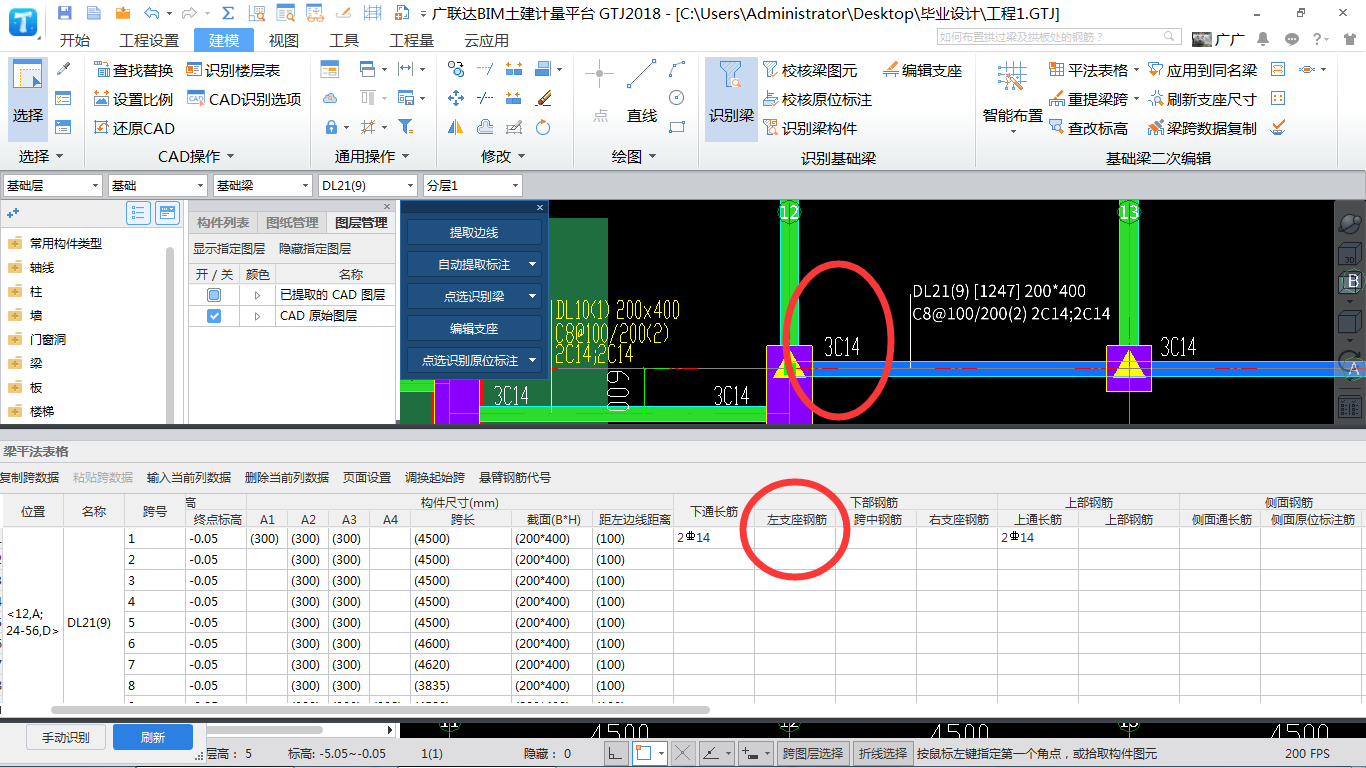The width and height of the screenshot is (1366, 768).
Task: Click the mirror tool in 修改 group
Action: coord(456,127)
